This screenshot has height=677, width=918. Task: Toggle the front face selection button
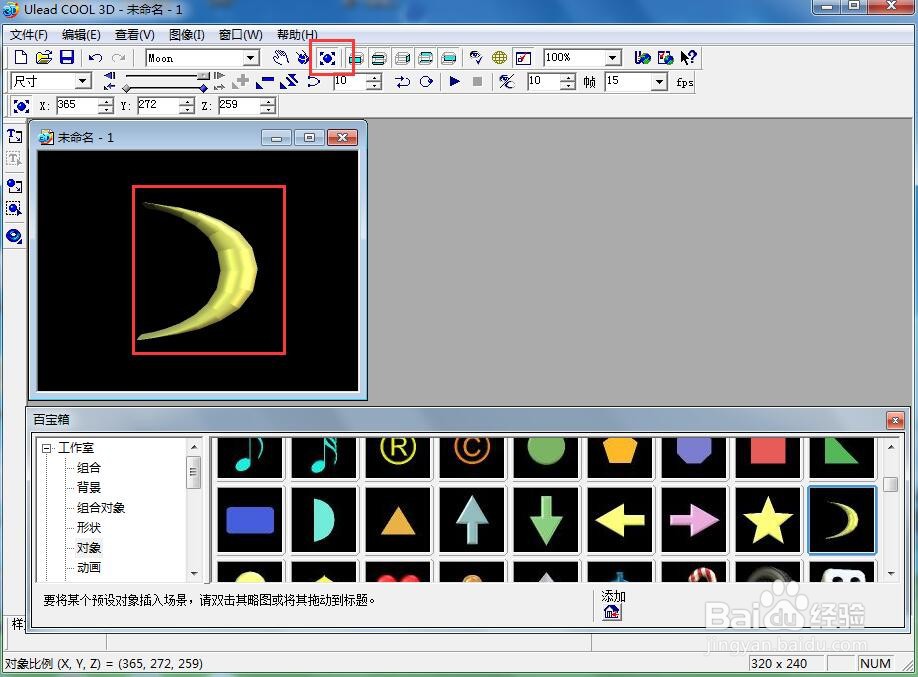click(x=355, y=57)
